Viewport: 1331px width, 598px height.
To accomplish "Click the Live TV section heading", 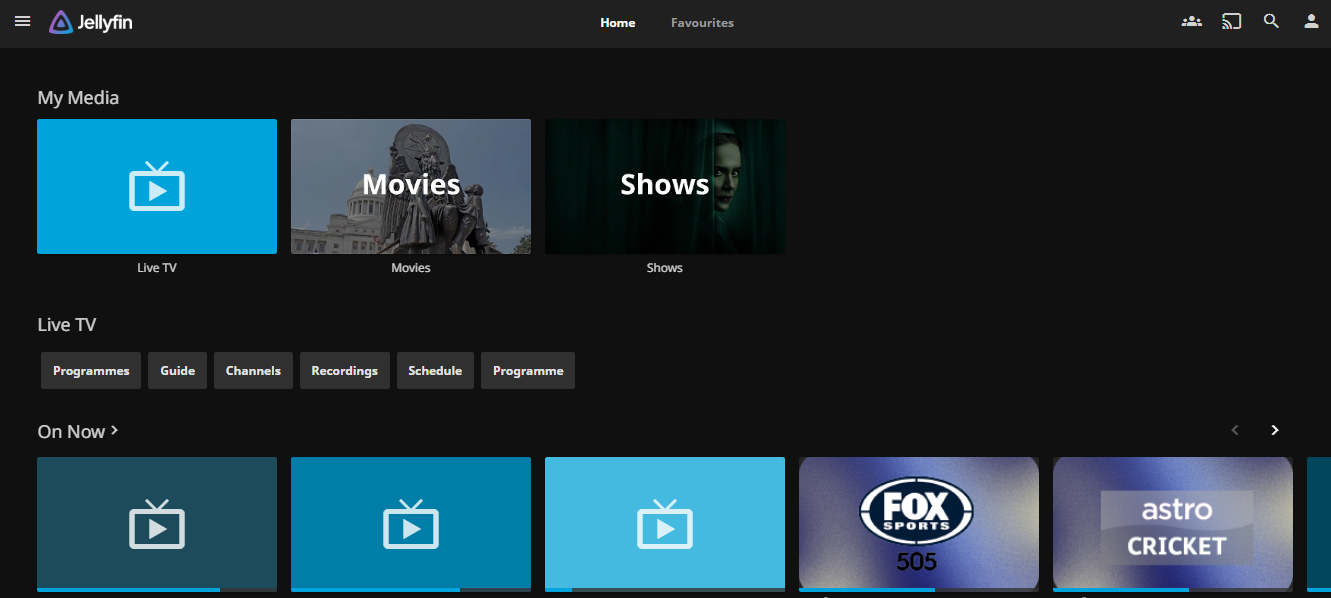I will coord(67,325).
